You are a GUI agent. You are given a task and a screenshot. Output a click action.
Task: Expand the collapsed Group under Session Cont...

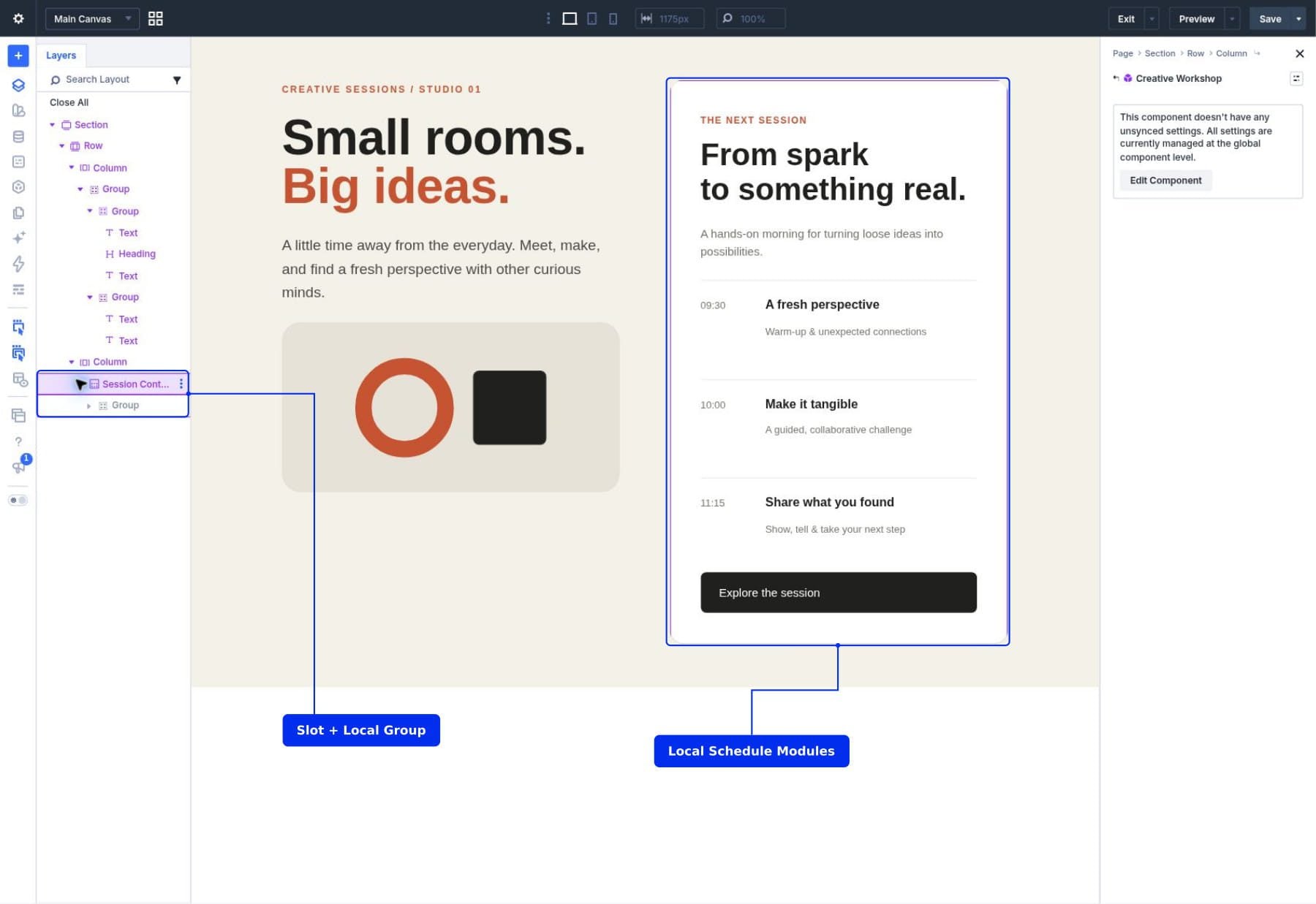(x=89, y=406)
